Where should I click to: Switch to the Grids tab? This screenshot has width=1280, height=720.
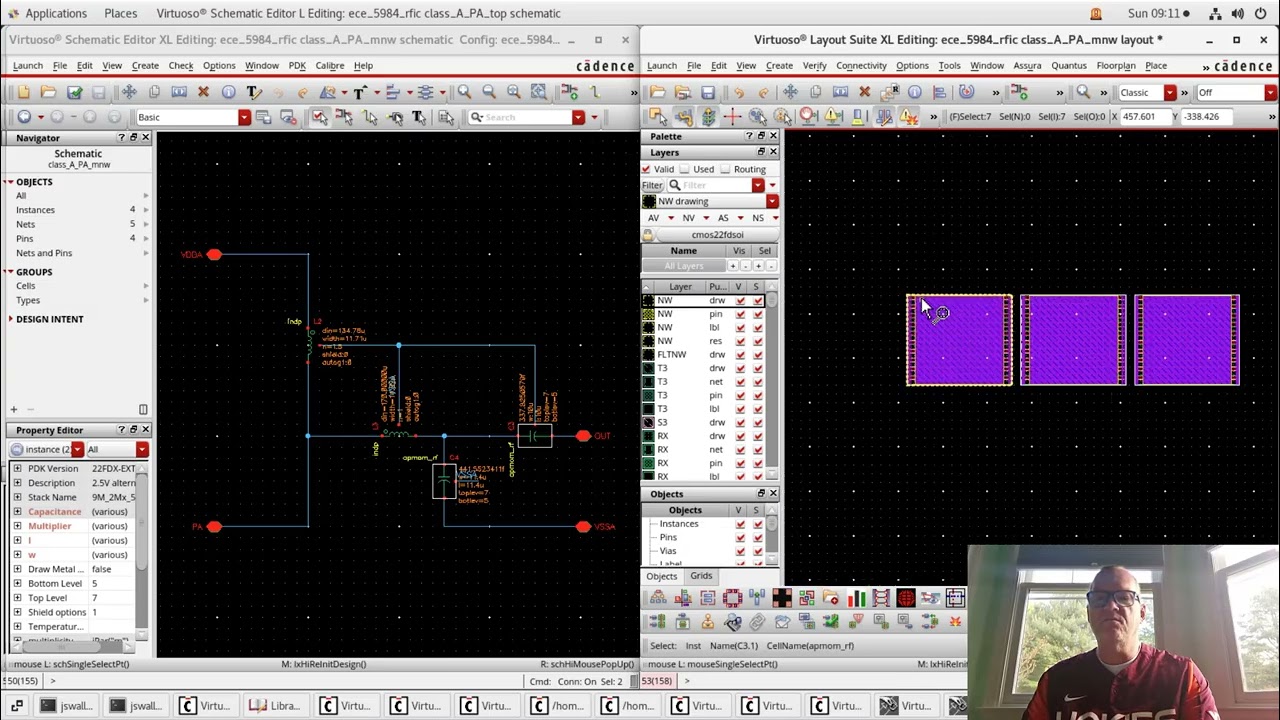tap(701, 576)
